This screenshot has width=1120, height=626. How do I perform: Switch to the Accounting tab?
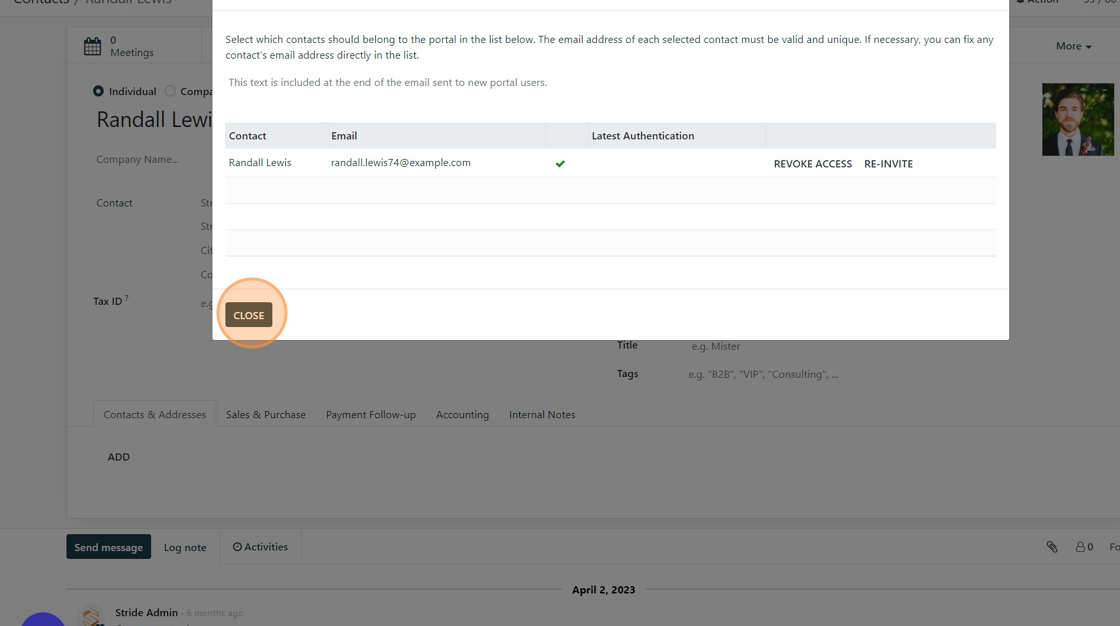pos(462,414)
